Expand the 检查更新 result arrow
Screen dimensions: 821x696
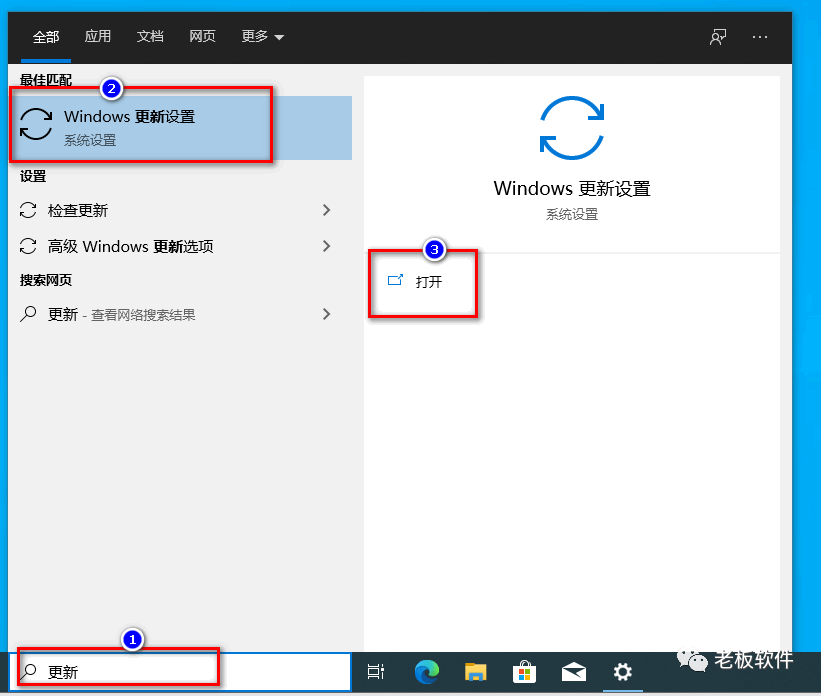(x=326, y=211)
